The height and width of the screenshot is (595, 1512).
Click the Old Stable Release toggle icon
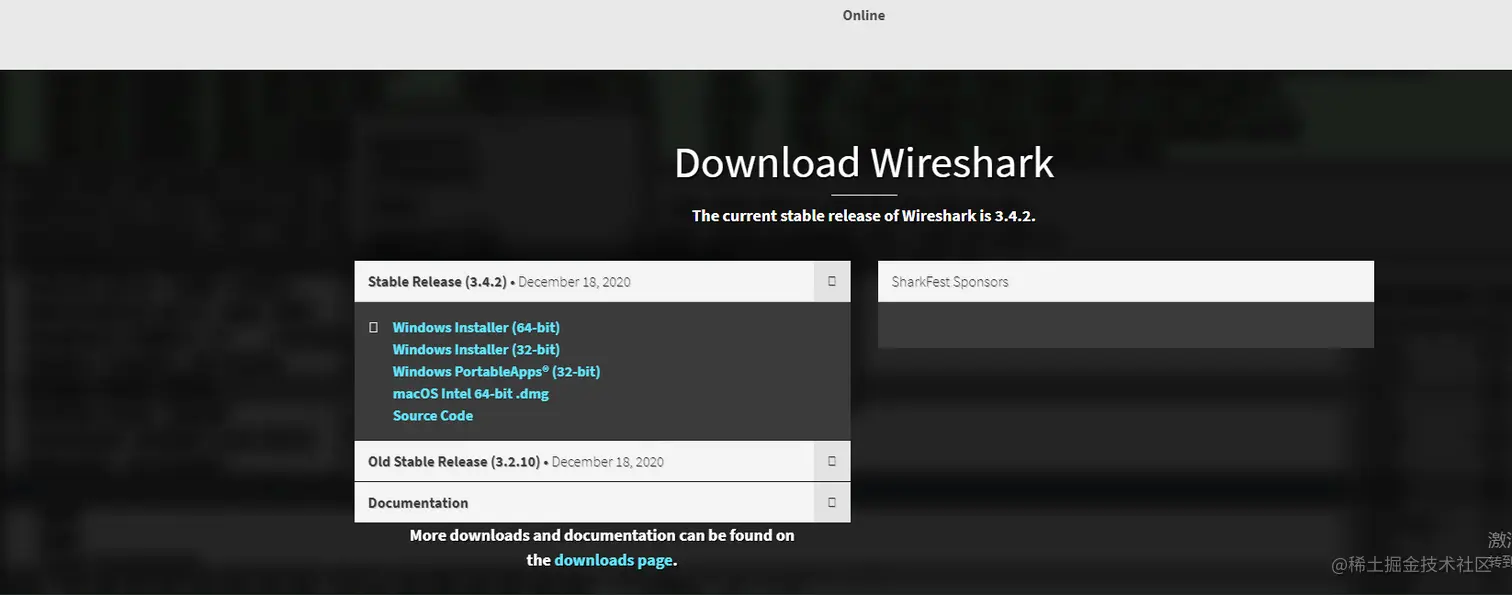tap(832, 461)
